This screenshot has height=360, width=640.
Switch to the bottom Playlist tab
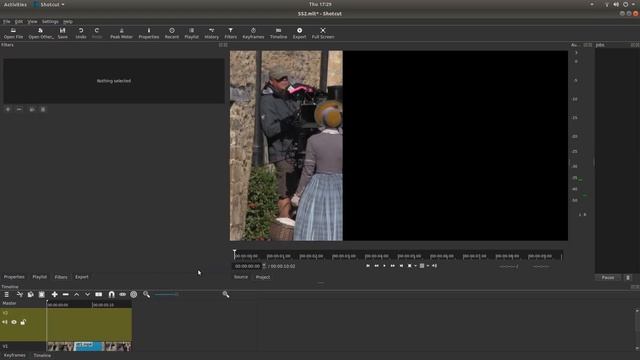(40, 277)
